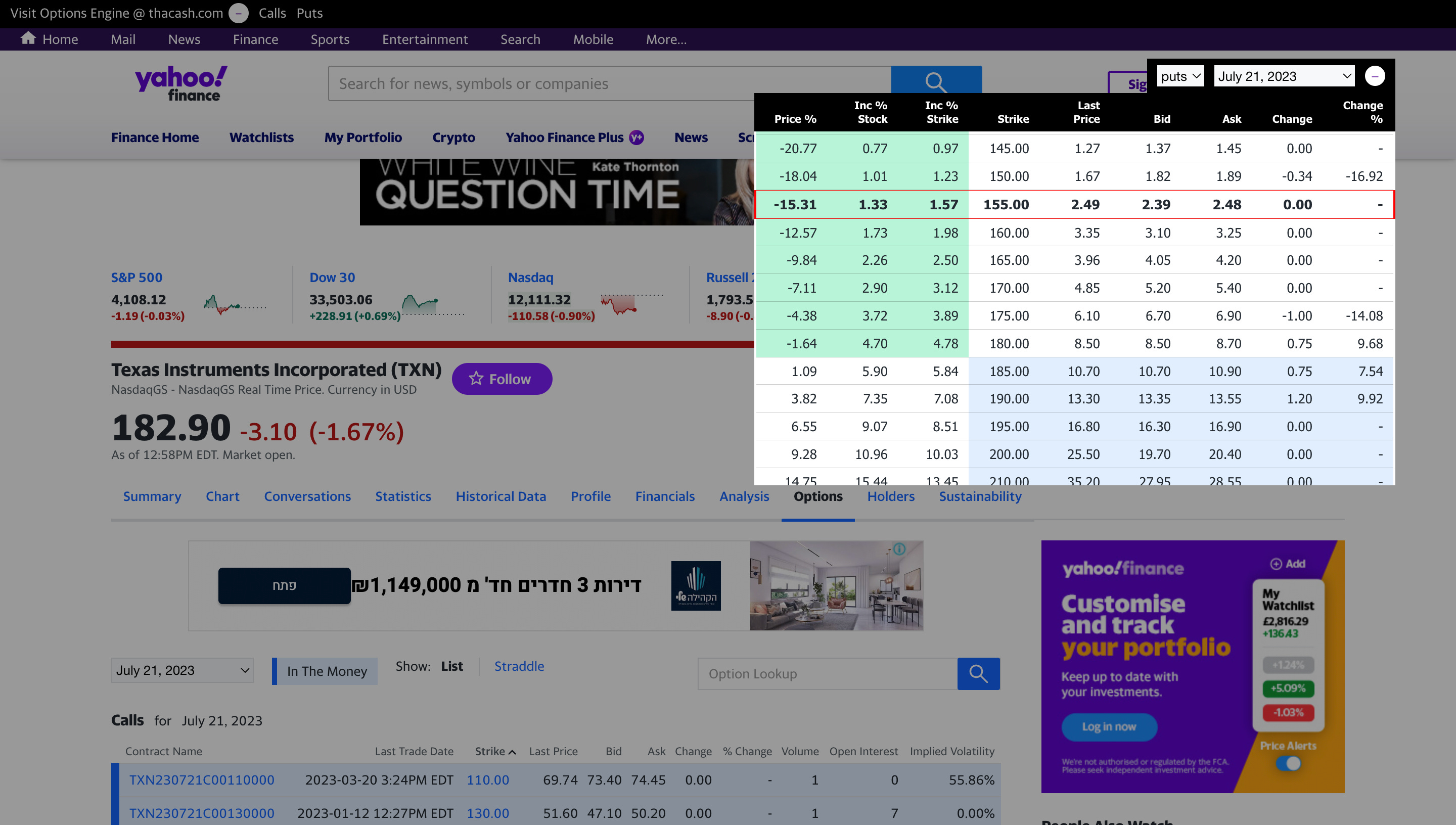The image size is (1456, 825).
Task: Click the Open Interest column header
Action: (x=863, y=751)
